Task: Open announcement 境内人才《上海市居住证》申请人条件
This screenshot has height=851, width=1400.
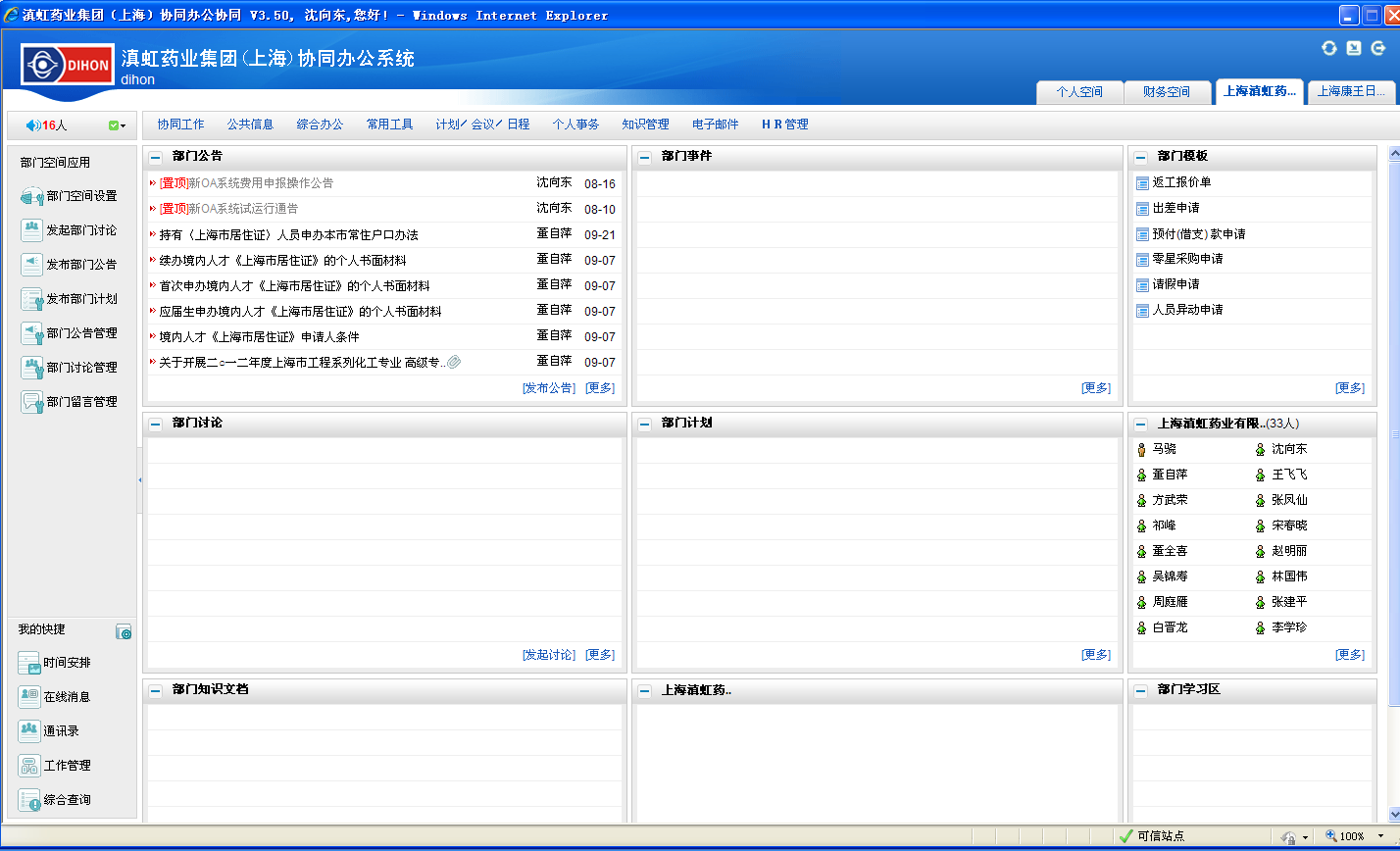Action: tap(260, 337)
